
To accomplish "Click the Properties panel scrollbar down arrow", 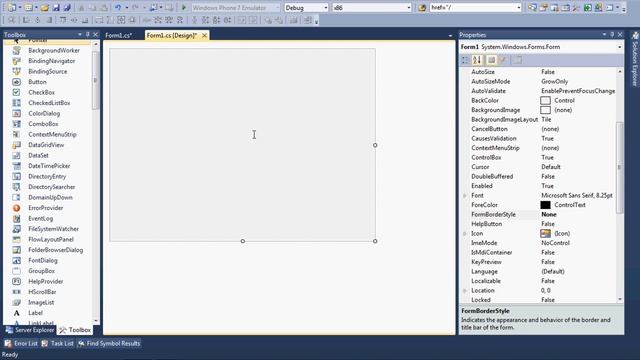I will [x=620, y=299].
